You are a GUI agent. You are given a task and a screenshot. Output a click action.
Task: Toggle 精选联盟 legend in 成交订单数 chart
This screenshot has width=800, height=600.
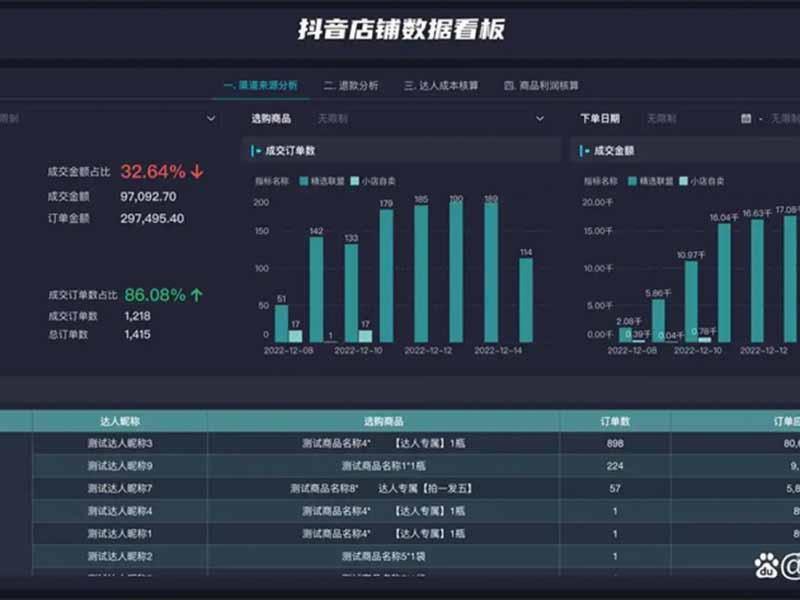coord(321,181)
